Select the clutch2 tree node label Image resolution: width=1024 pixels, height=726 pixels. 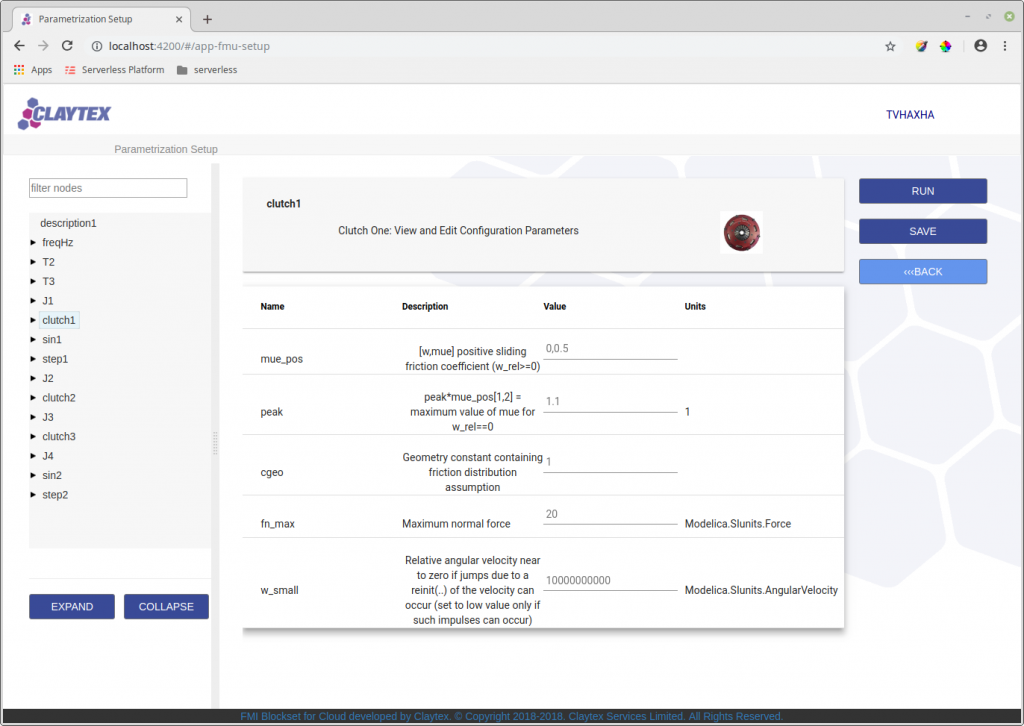pyautogui.click(x=59, y=398)
